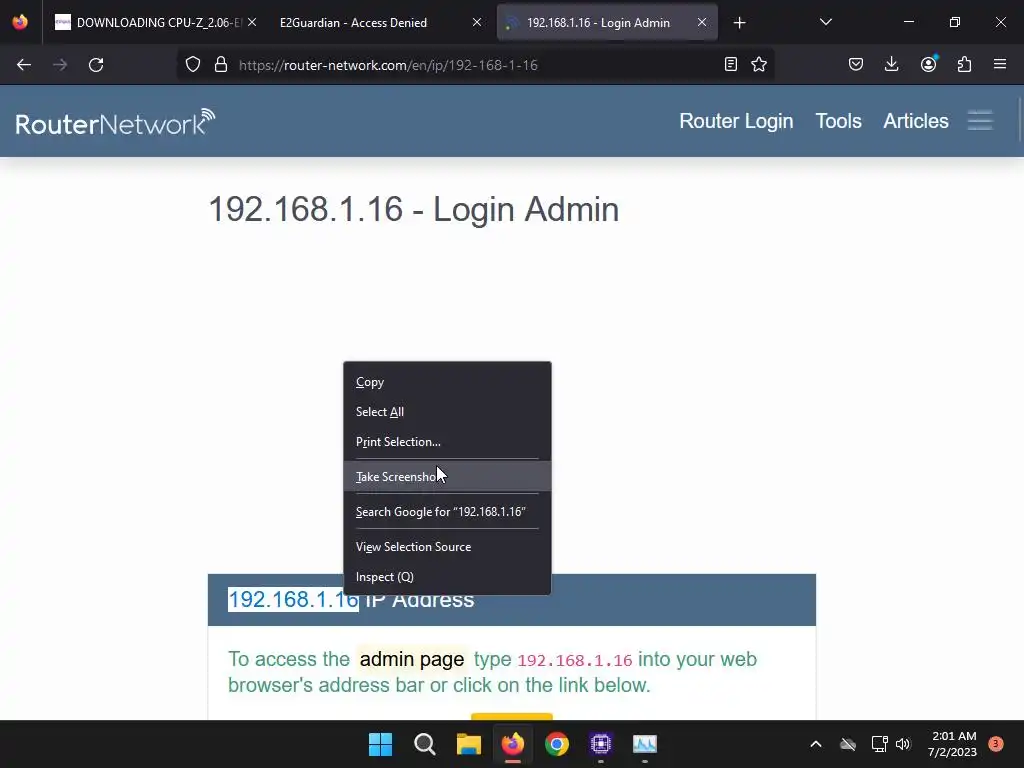
Task: Click the padlock site security icon
Action: [x=221, y=65]
